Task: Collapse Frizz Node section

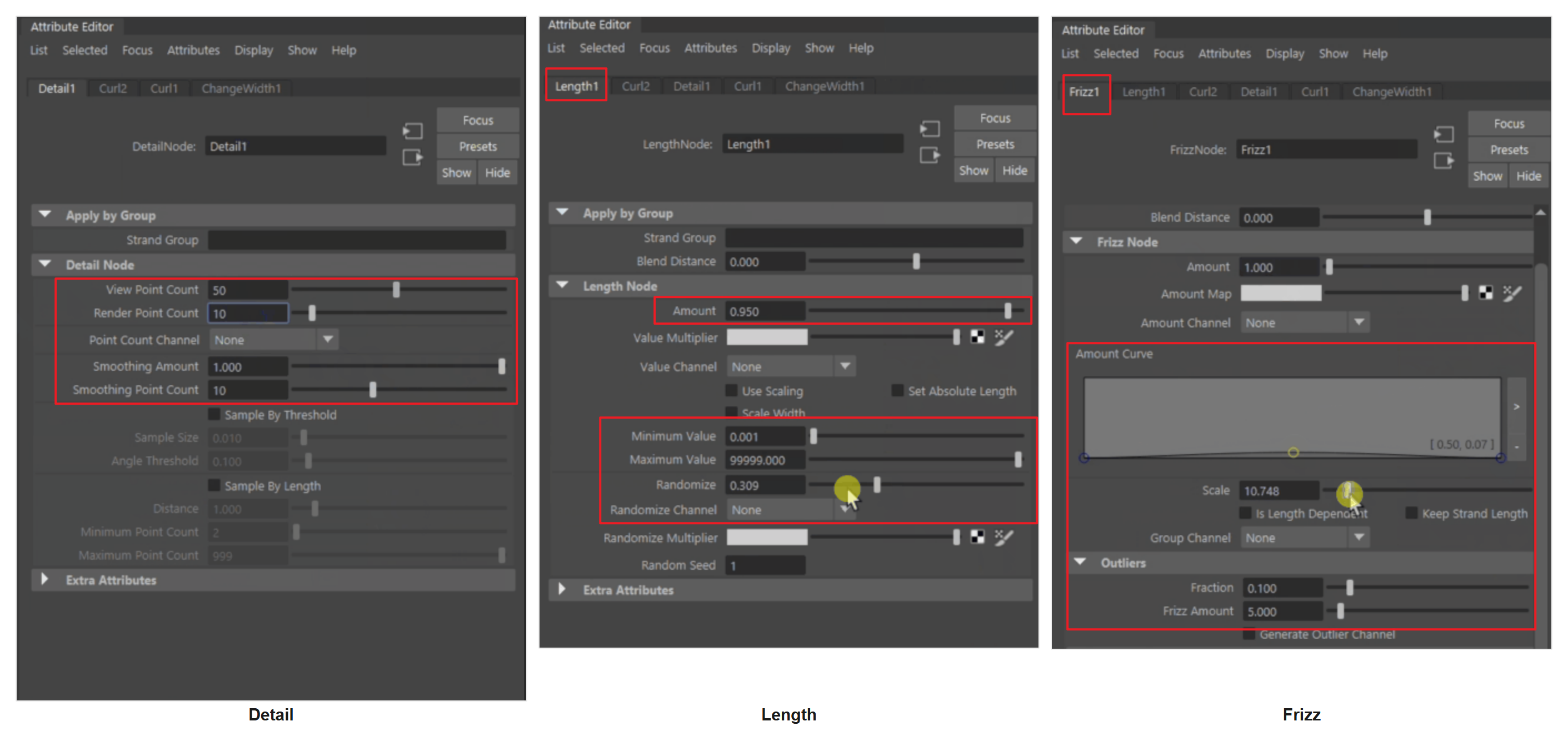Action: click(1076, 241)
